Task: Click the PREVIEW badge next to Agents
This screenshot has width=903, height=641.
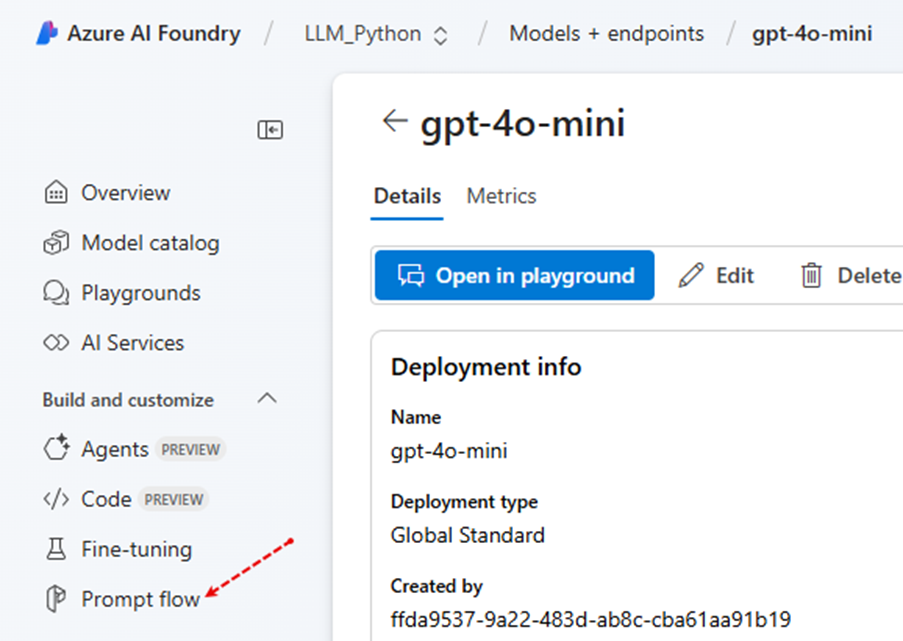Action: pos(191,450)
